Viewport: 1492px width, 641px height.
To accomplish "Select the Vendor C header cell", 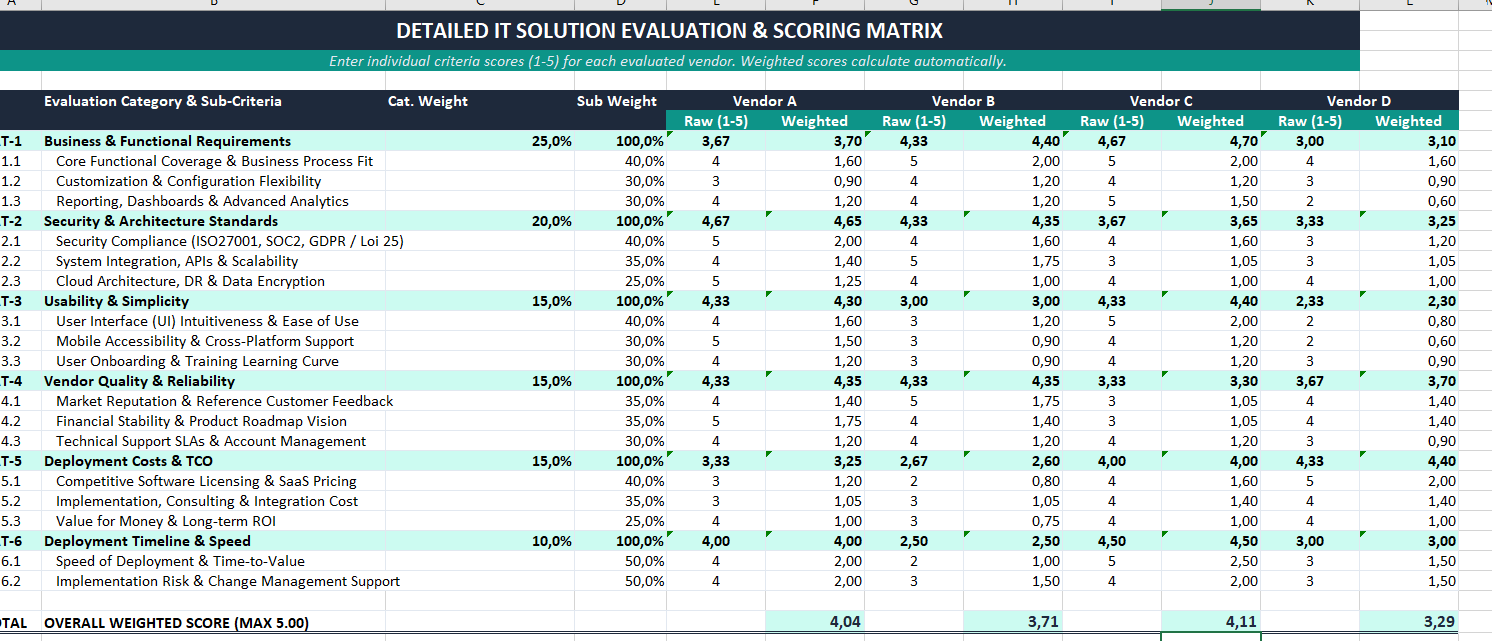I will (1161, 101).
